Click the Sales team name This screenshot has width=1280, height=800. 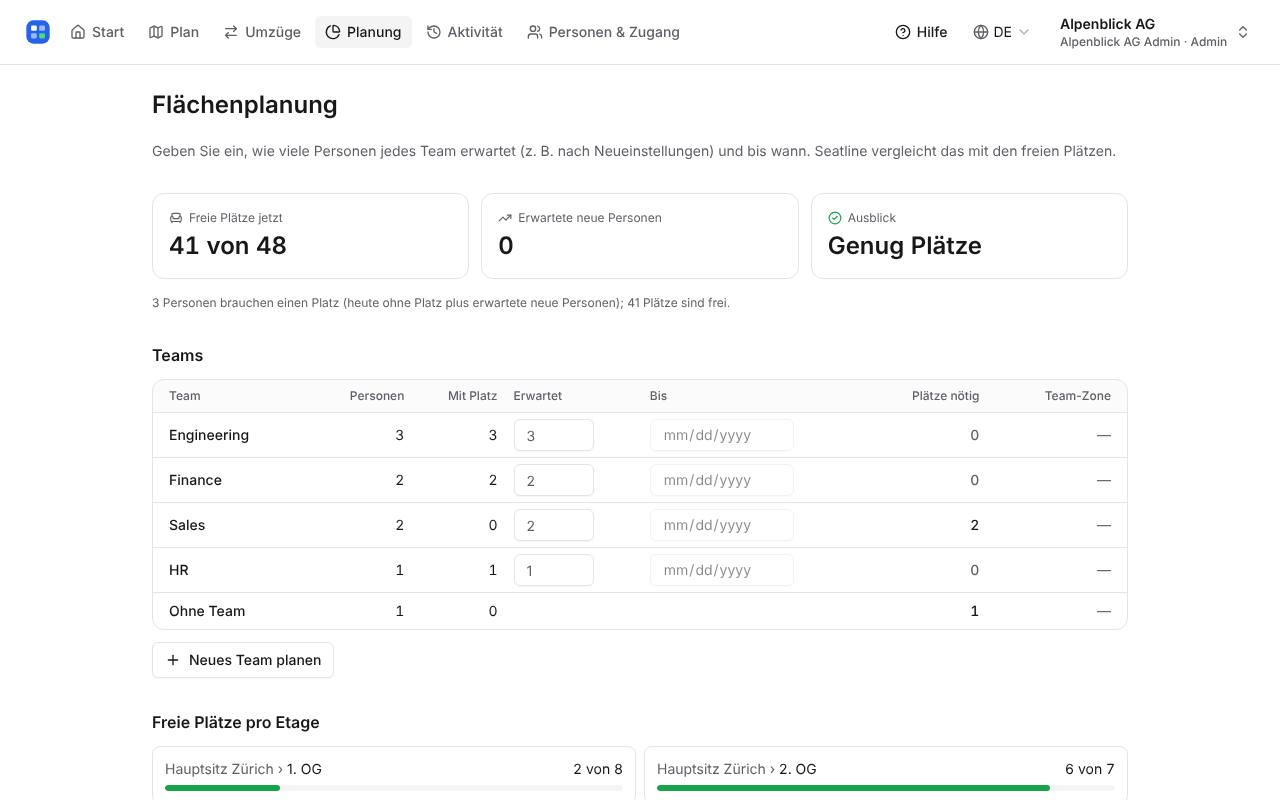click(187, 525)
